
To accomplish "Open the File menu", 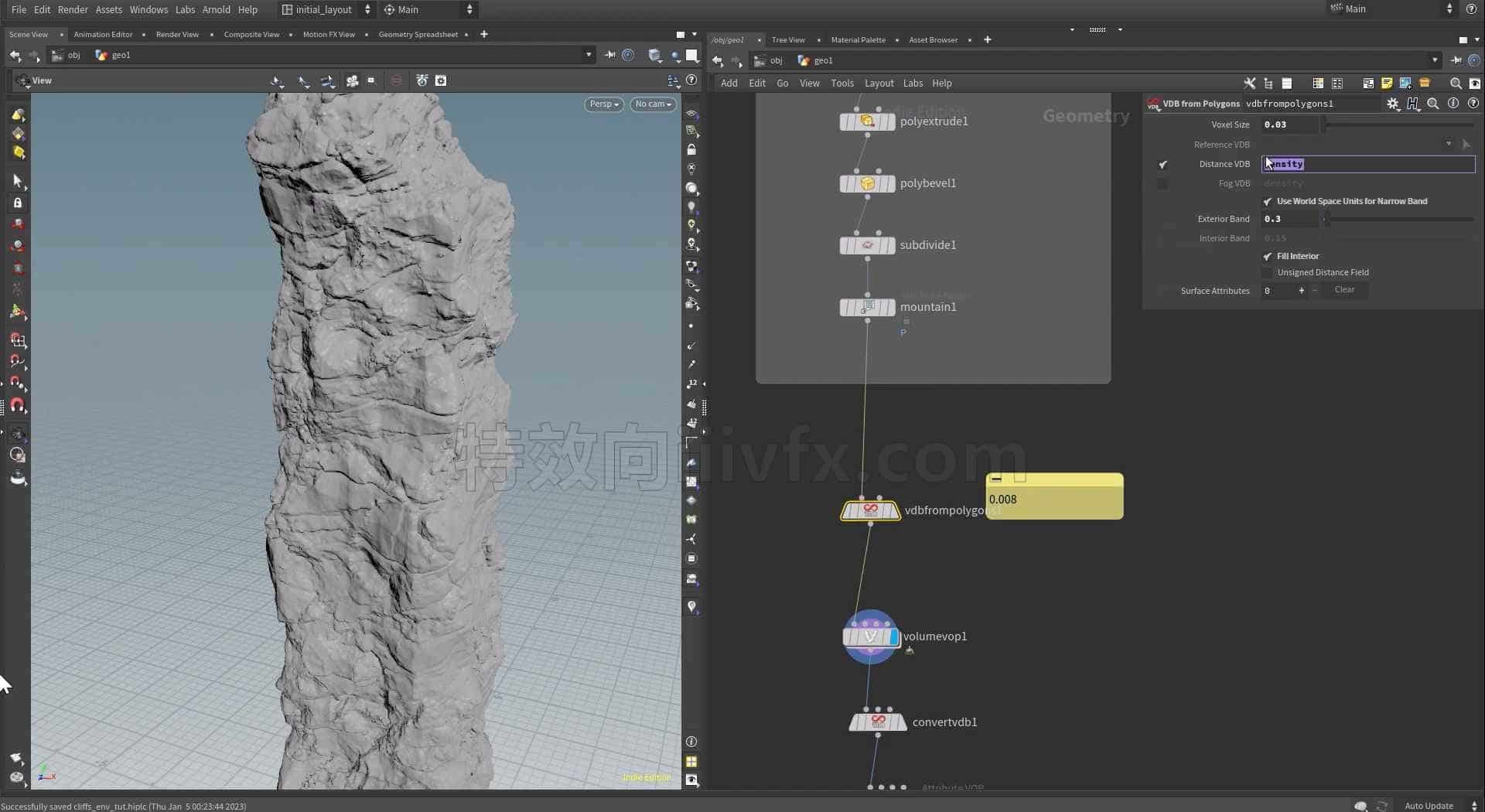I will [19, 9].
